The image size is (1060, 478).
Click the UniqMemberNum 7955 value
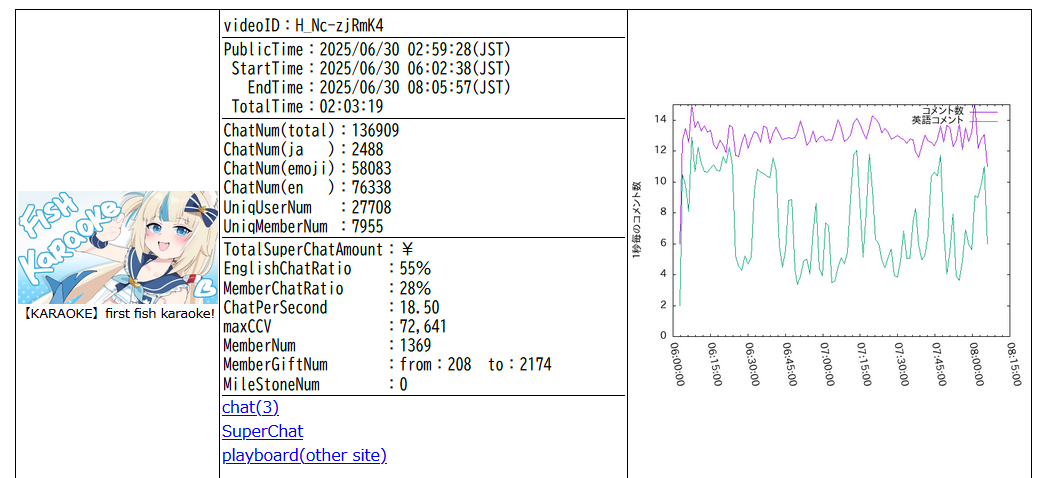(367, 226)
